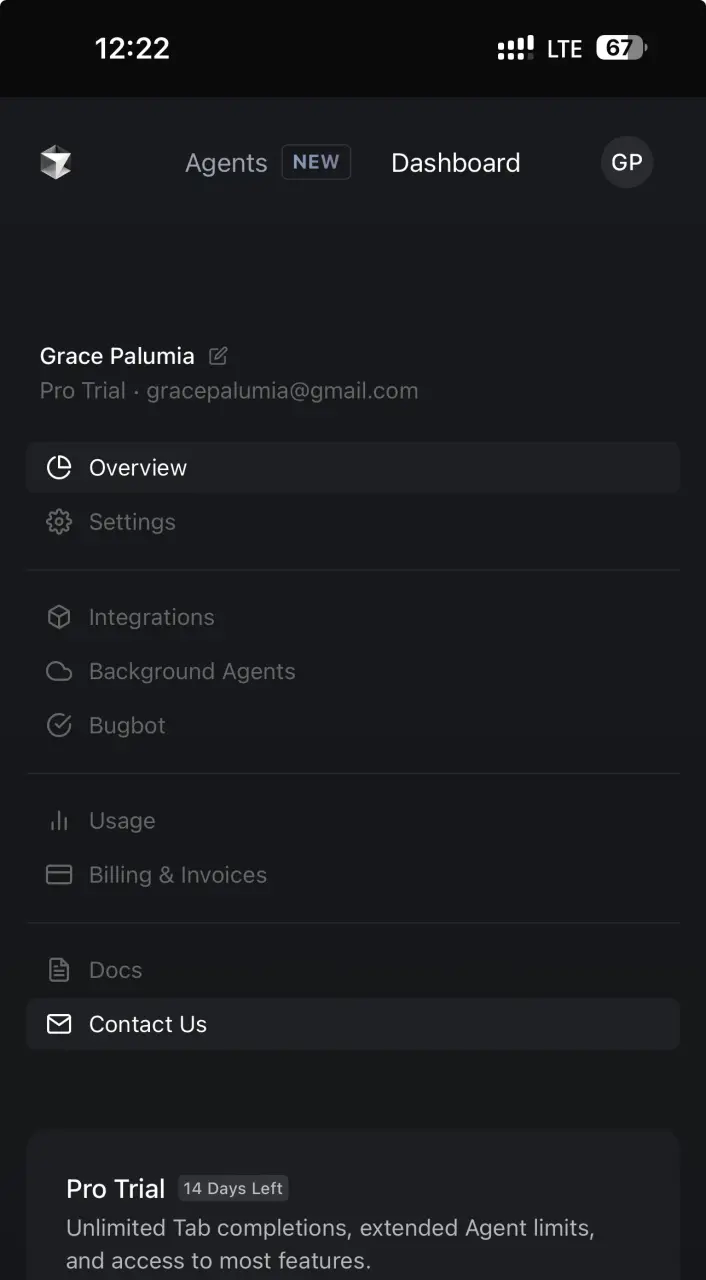Open the Billing & Invoices page
The image size is (706, 1280).
point(353,875)
